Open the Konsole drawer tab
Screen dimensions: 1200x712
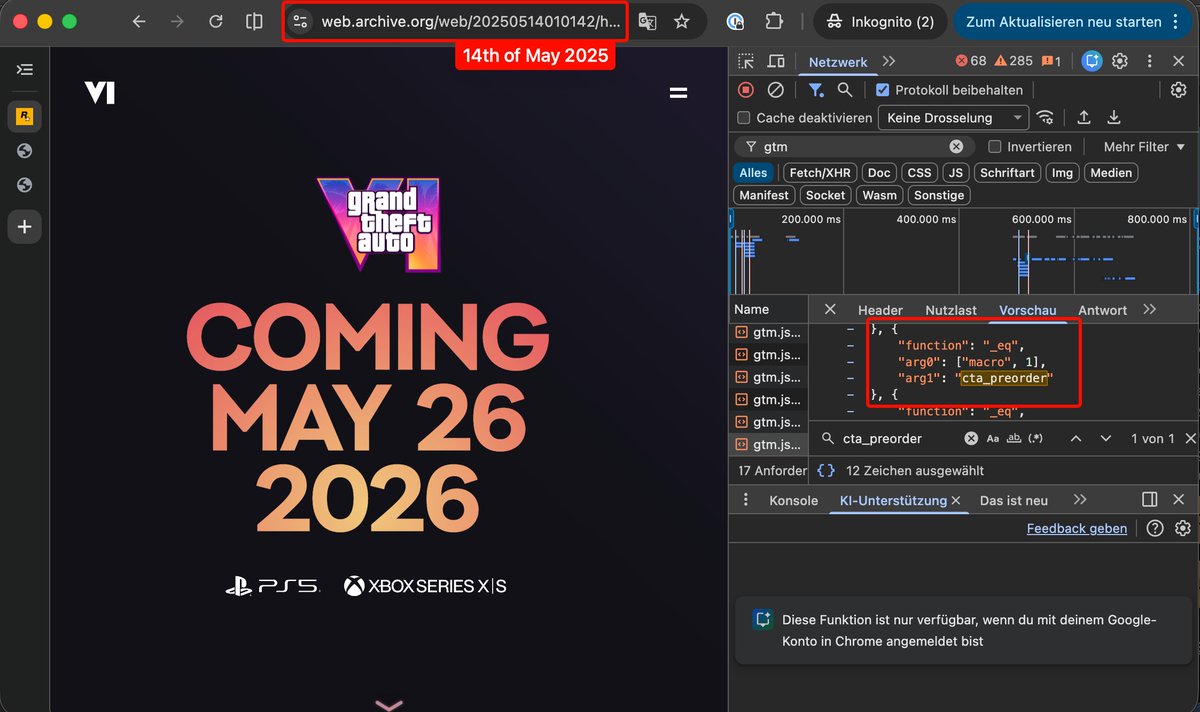tap(793, 500)
